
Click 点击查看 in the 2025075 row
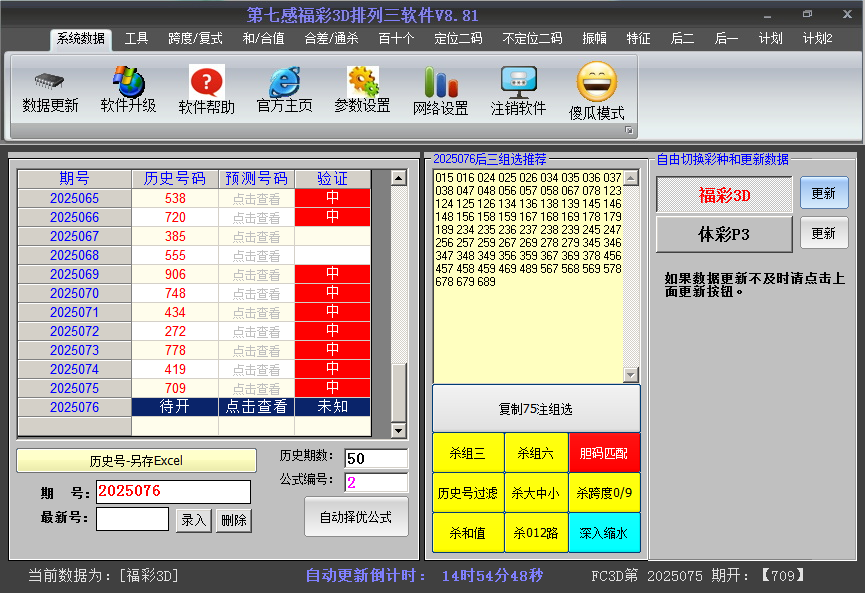coord(257,388)
